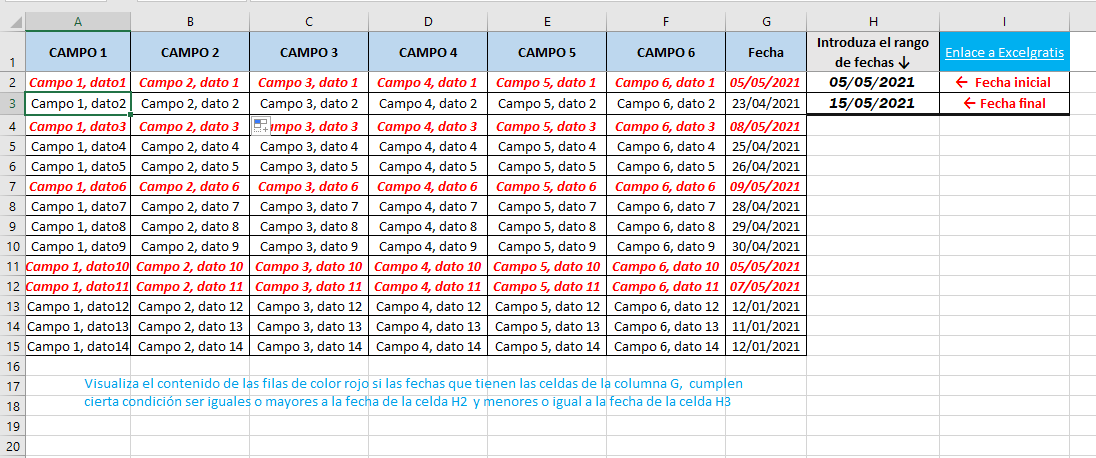The height and width of the screenshot is (458, 1096).
Task: Select column A header
Action: click(x=78, y=22)
